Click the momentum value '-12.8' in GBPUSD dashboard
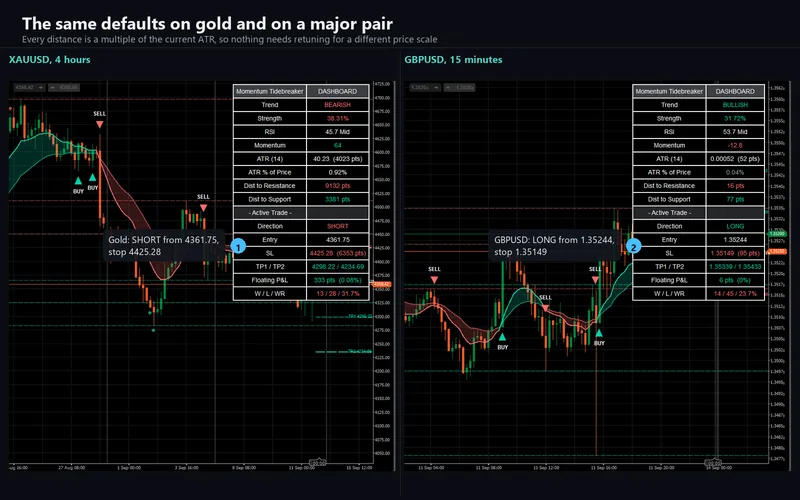 point(735,145)
